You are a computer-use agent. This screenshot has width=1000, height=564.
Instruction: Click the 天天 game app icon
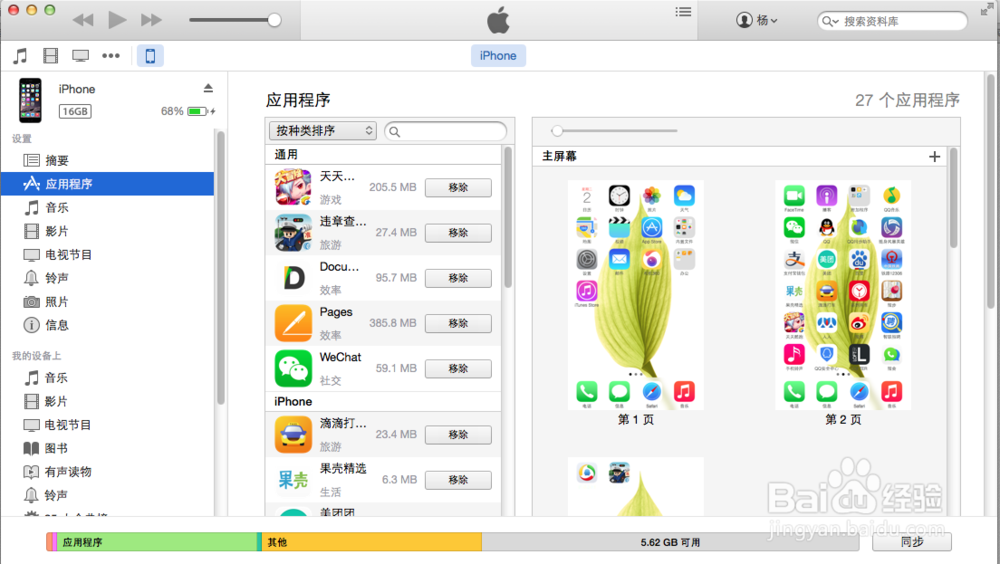pyautogui.click(x=293, y=187)
